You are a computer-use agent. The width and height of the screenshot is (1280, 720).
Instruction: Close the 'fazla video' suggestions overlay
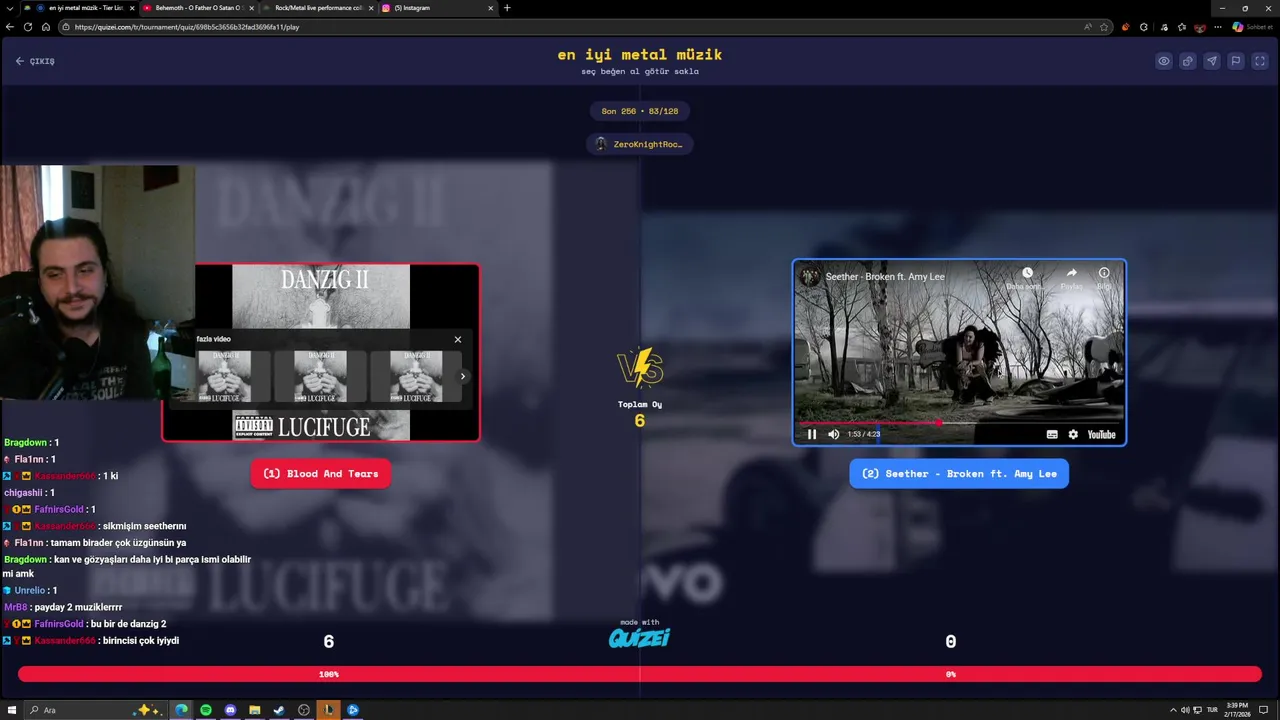coord(458,339)
